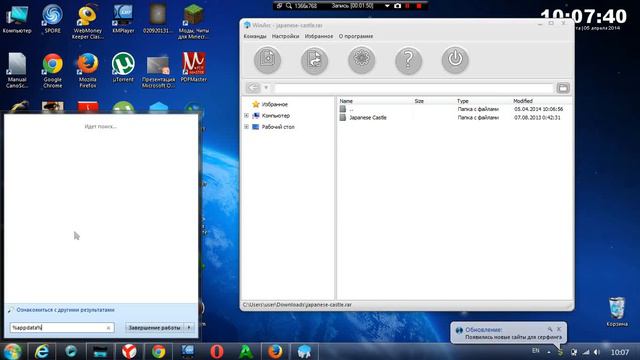Select the parent folder '..' row

click(453, 109)
